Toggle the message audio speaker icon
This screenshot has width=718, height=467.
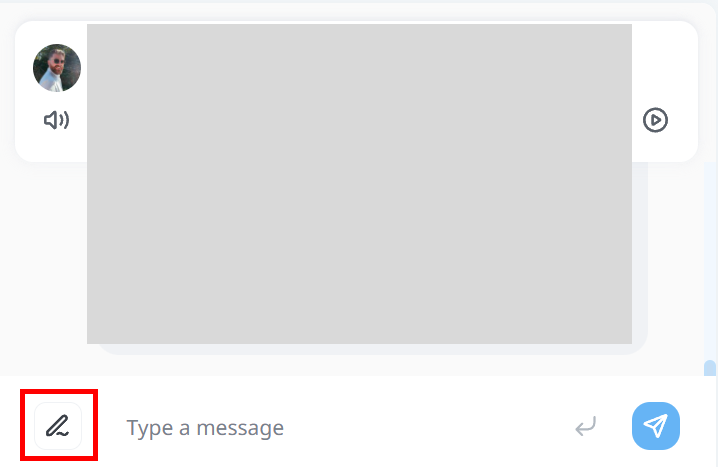[x=56, y=120]
